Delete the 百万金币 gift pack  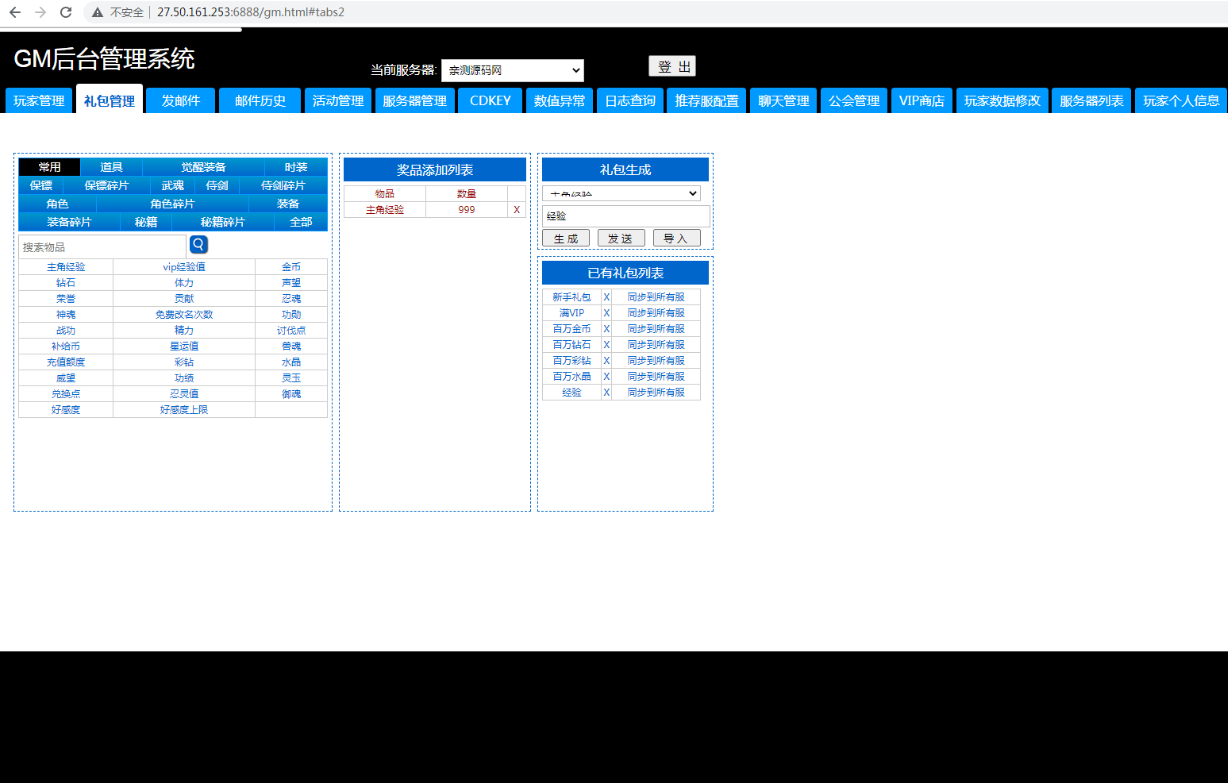click(606, 329)
